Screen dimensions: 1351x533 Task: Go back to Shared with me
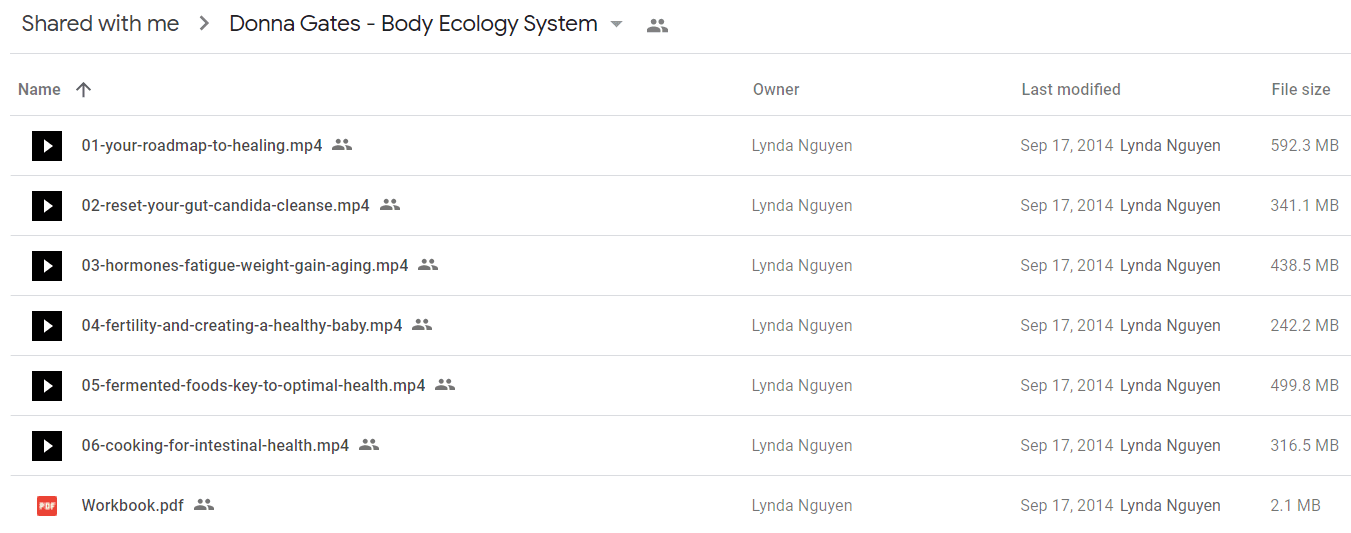(100, 24)
